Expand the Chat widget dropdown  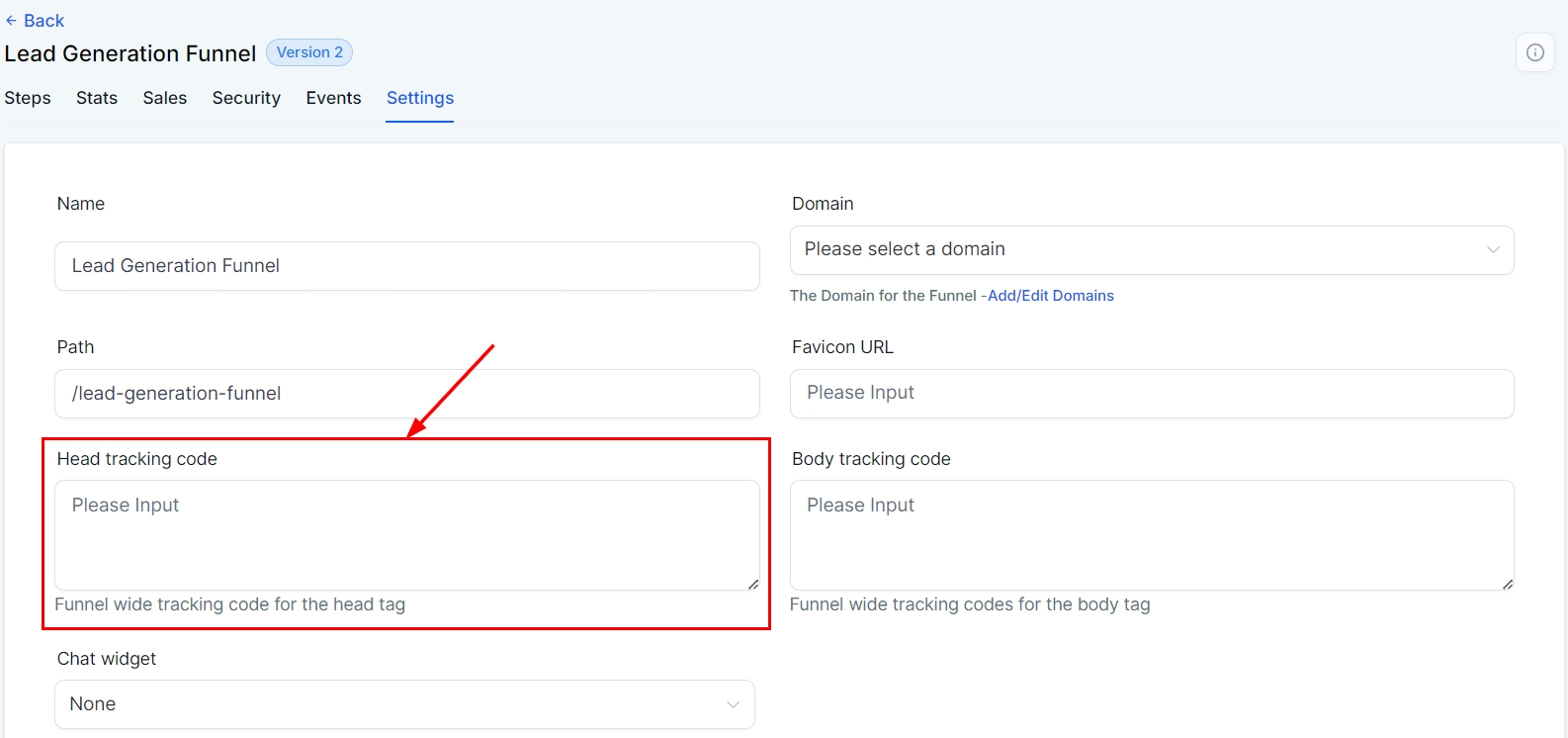pyautogui.click(x=404, y=704)
